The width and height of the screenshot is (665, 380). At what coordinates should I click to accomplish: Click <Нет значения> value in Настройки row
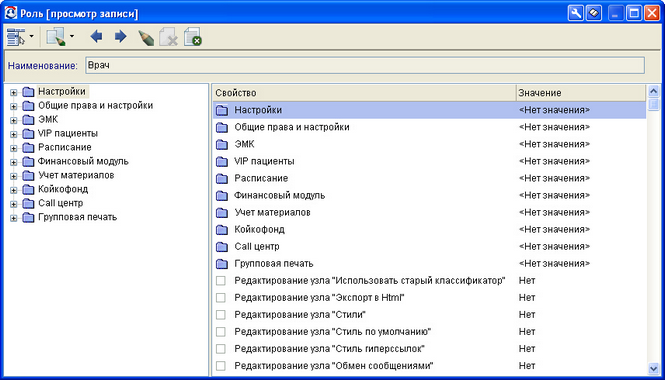pos(554,110)
